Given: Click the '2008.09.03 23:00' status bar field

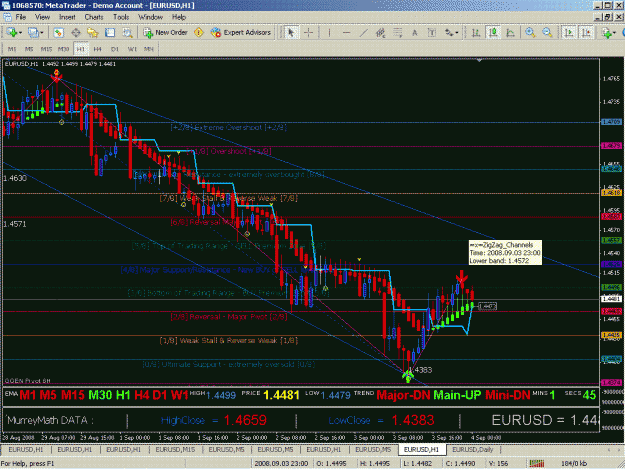Looking at the screenshot, I should pos(281,463).
